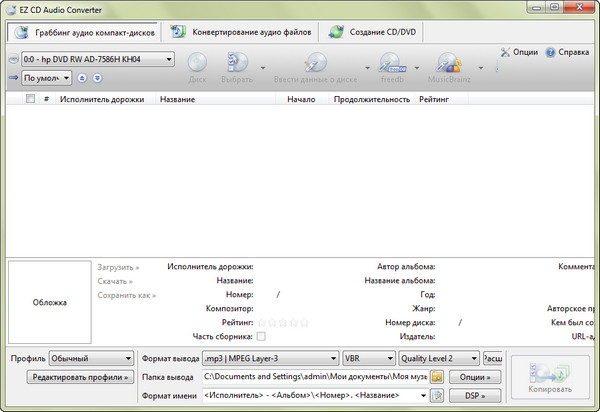Viewport: 600px width, 412px height.
Task: Open the Quality Level 2 dropdown
Action: click(439, 358)
